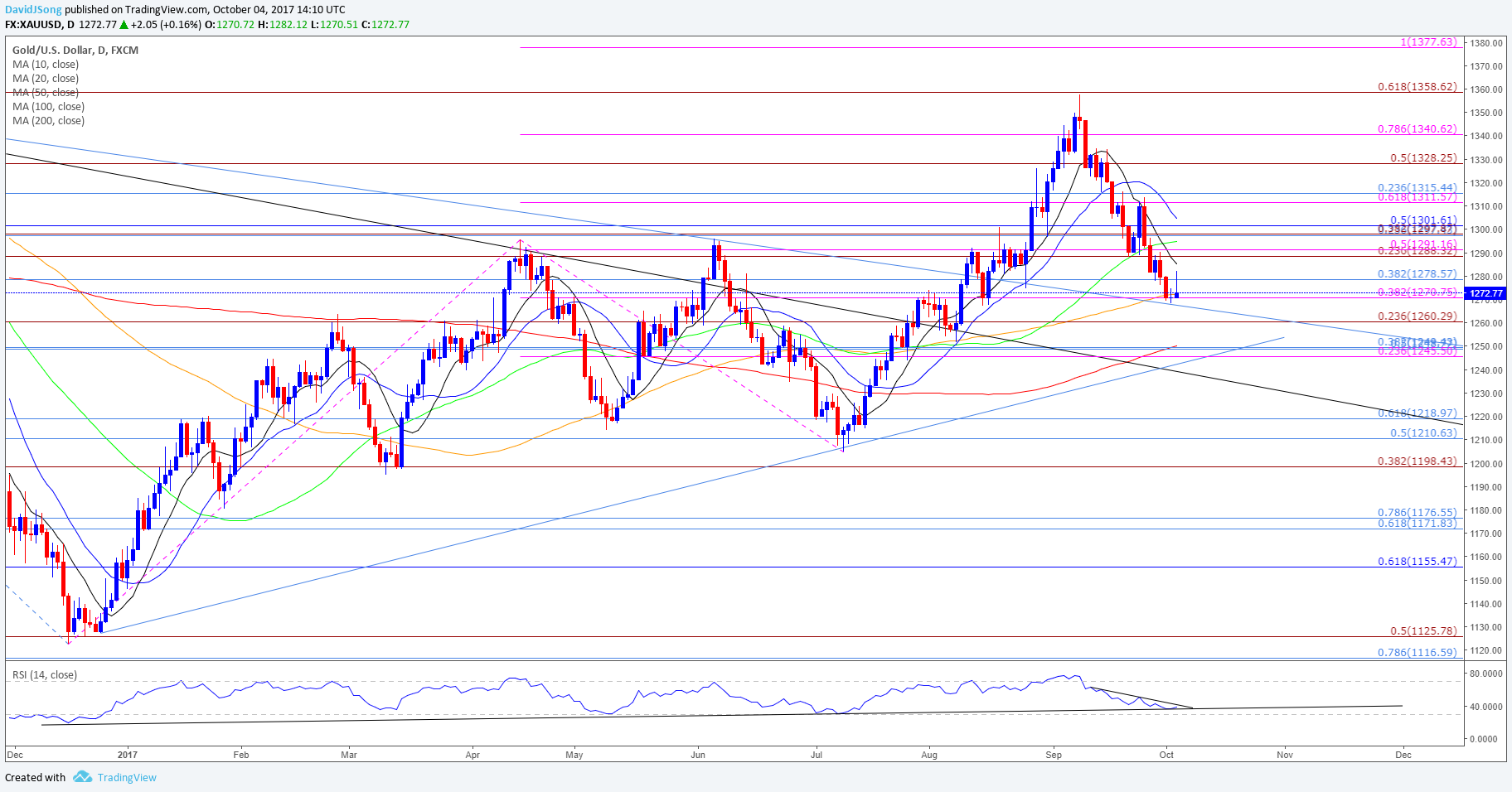Image resolution: width=1512 pixels, height=792 pixels.
Task: Click the 0.618(1358.62) Fibonacci label
Action: pyautogui.click(x=1417, y=86)
